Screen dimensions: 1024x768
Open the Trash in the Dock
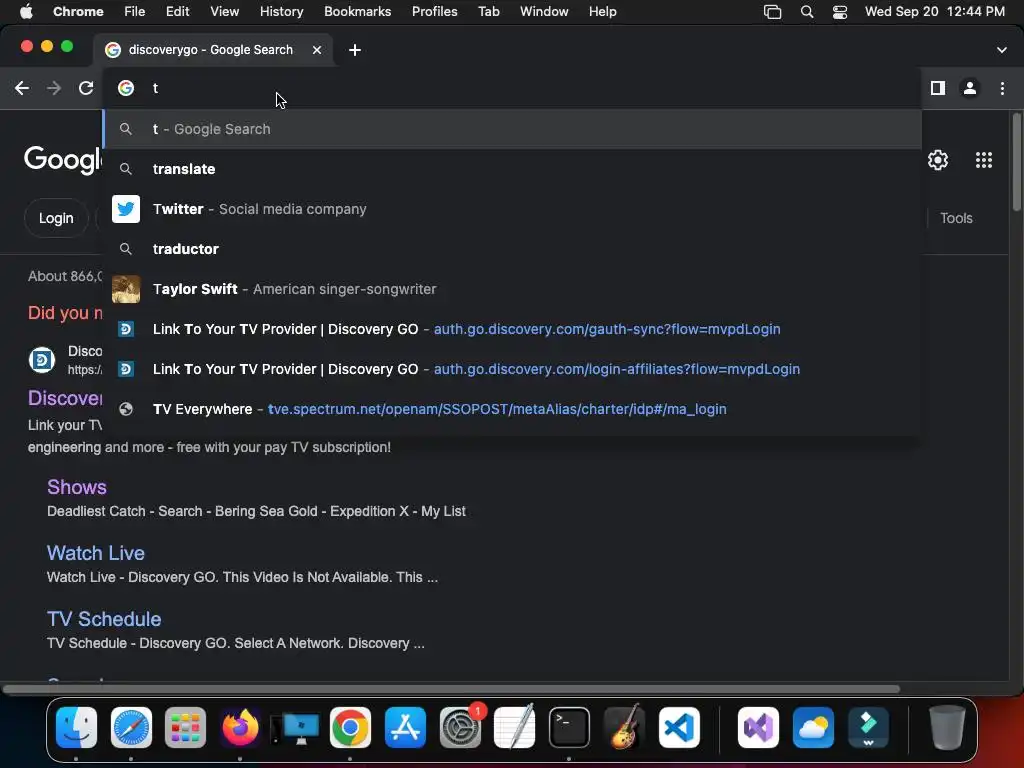click(x=947, y=728)
